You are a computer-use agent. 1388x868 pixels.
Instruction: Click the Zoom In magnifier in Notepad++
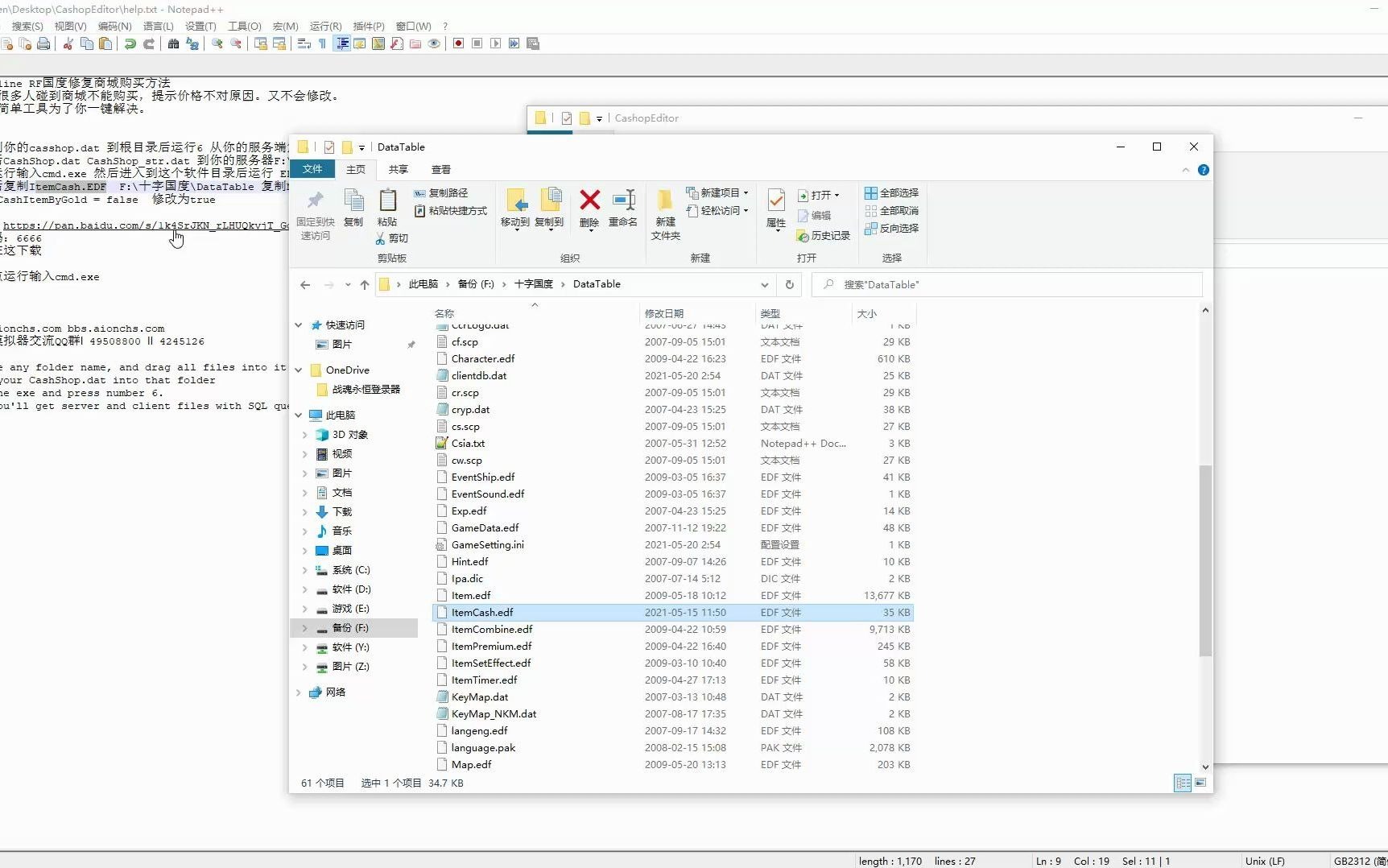(217, 43)
